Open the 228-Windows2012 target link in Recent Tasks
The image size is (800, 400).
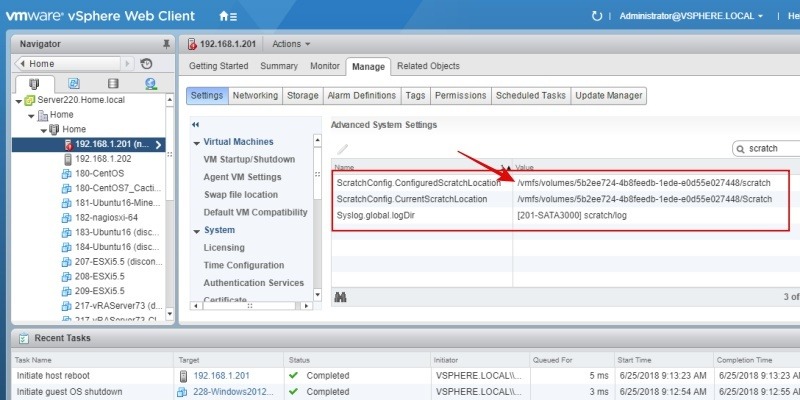[x=233, y=392]
